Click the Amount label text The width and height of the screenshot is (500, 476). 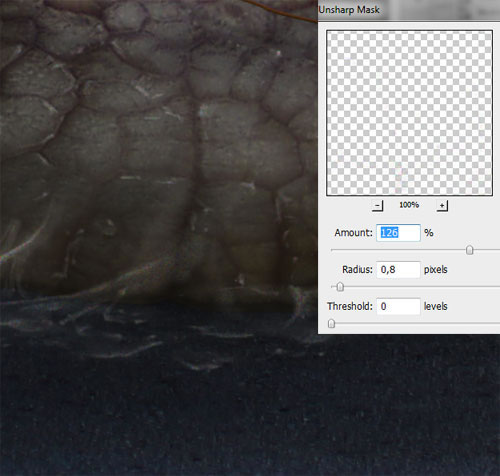pyautogui.click(x=353, y=233)
